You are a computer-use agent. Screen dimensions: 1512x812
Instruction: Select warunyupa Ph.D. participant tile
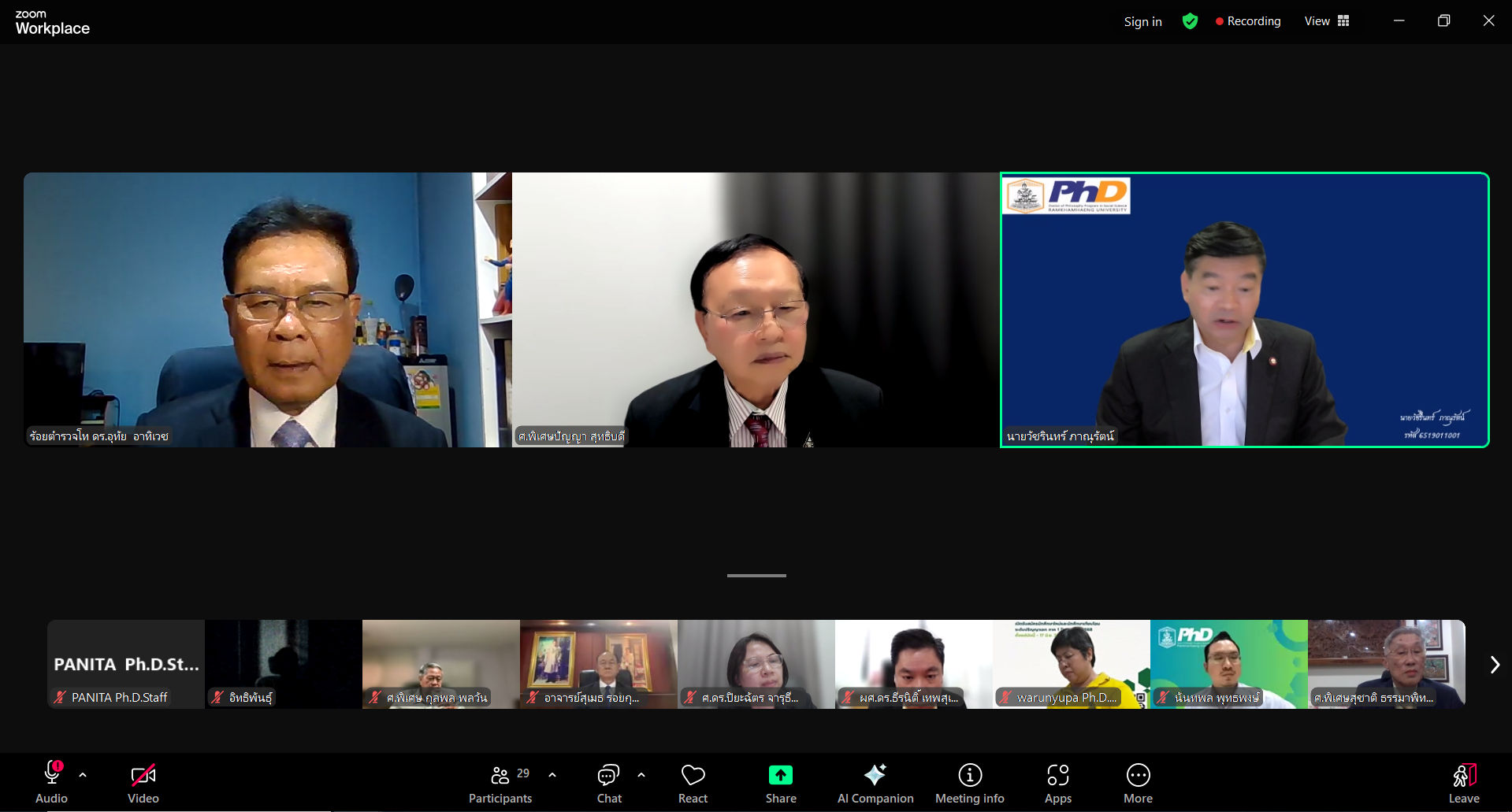1072,664
